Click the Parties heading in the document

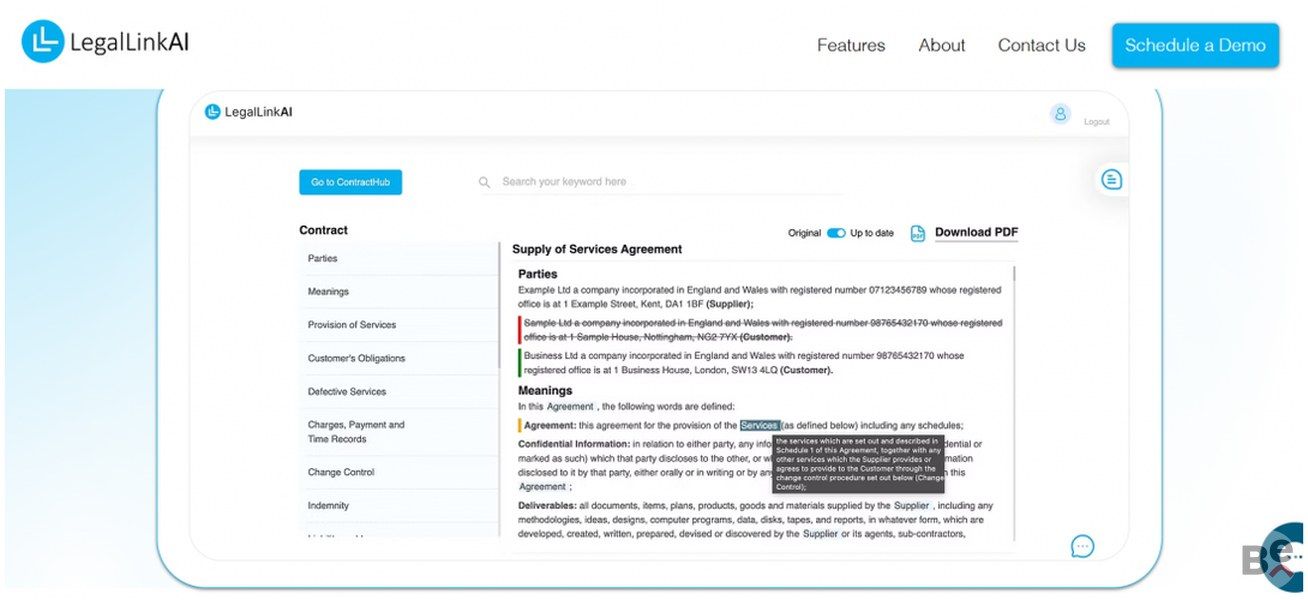click(538, 274)
